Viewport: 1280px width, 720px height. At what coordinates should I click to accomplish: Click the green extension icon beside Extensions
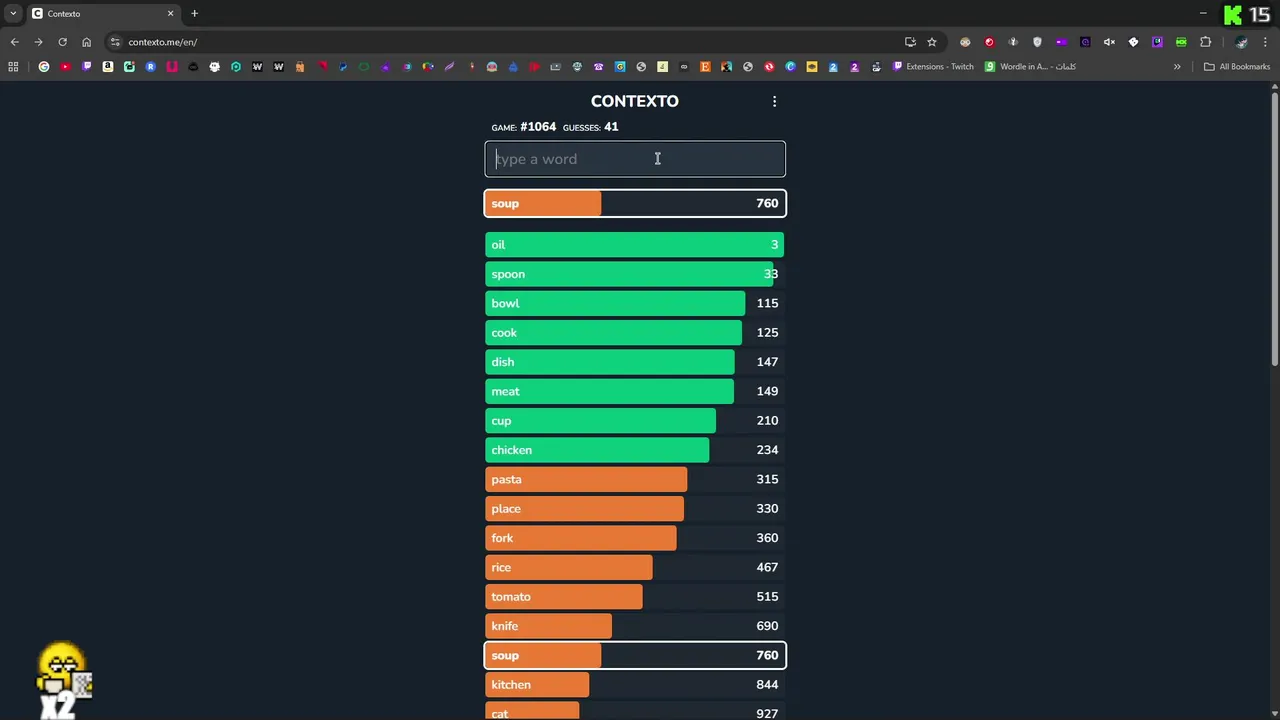[1181, 42]
